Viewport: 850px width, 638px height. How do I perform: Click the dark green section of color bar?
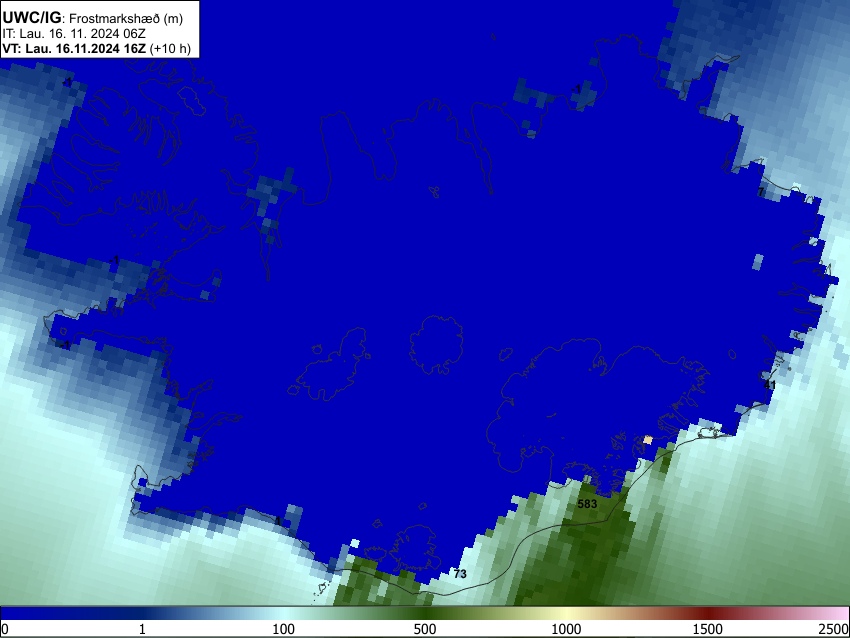pyautogui.click(x=428, y=613)
